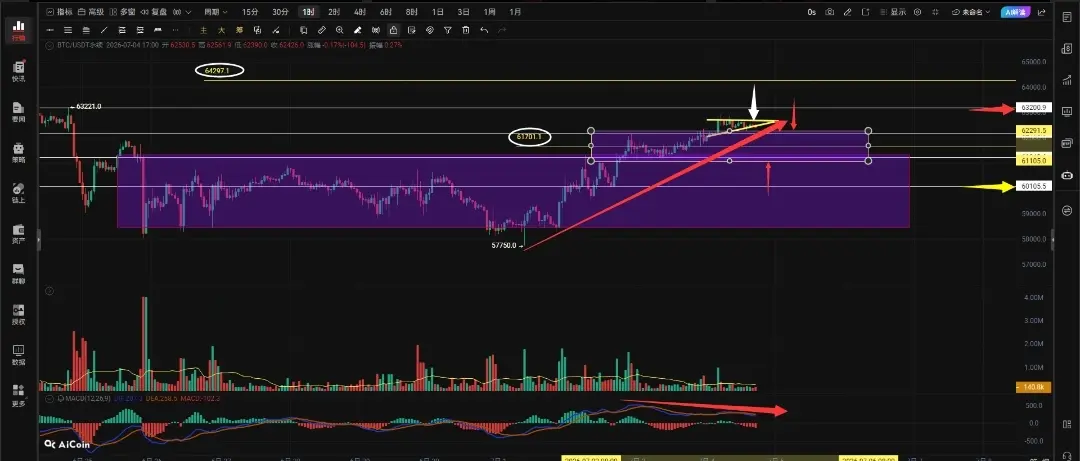
Task: Select the horizontal line drawing tool
Action: click(x=50, y=30)
